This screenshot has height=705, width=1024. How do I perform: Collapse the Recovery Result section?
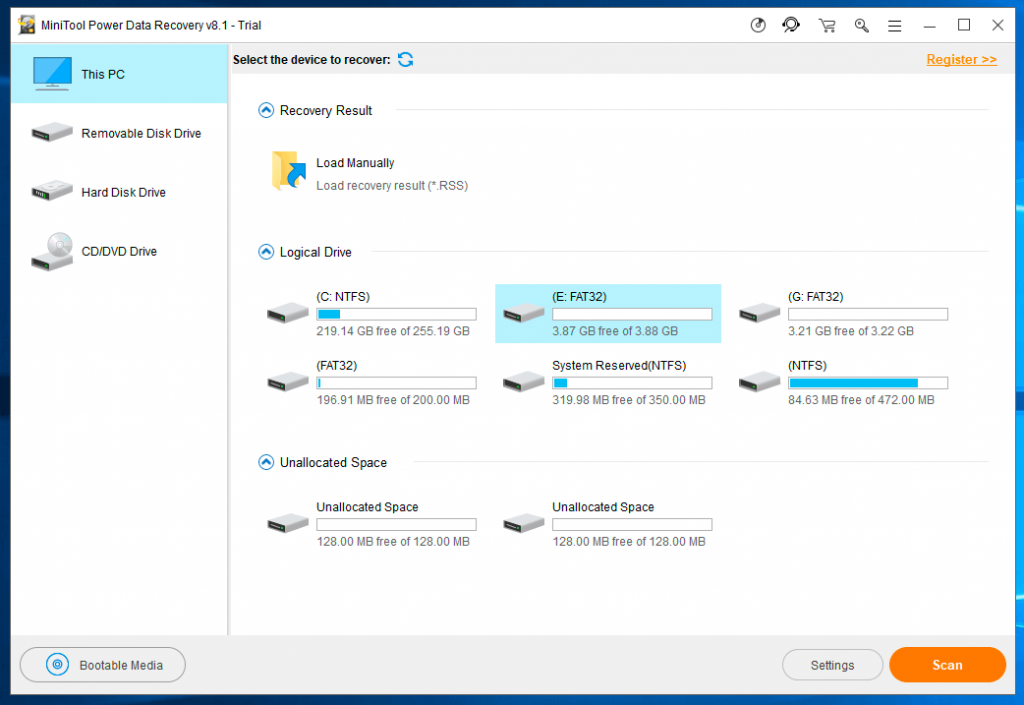pyautogui.click(x=266, y=110)
